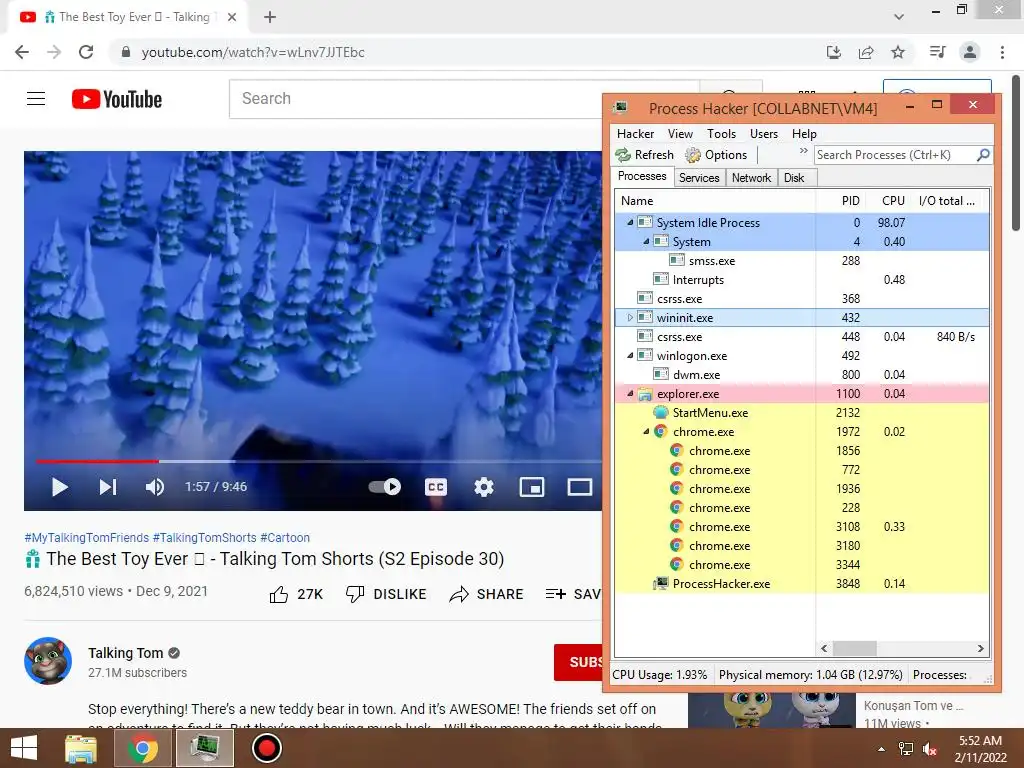Switch to miniplayer mode

[532, 487]
